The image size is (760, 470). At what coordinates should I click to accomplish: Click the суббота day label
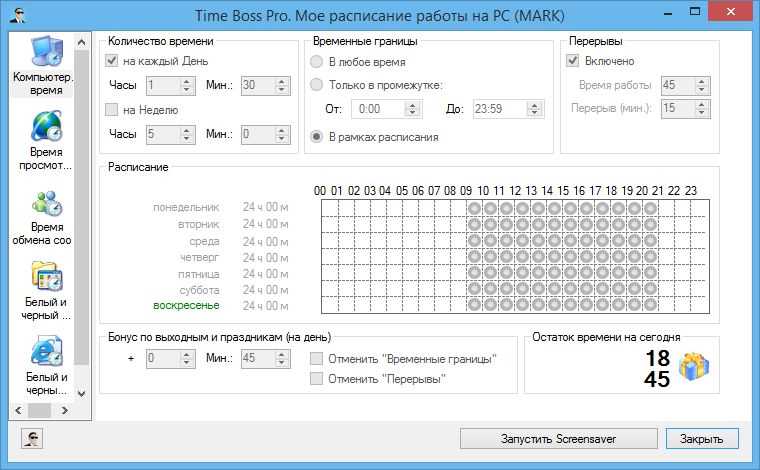pos(199,290)
